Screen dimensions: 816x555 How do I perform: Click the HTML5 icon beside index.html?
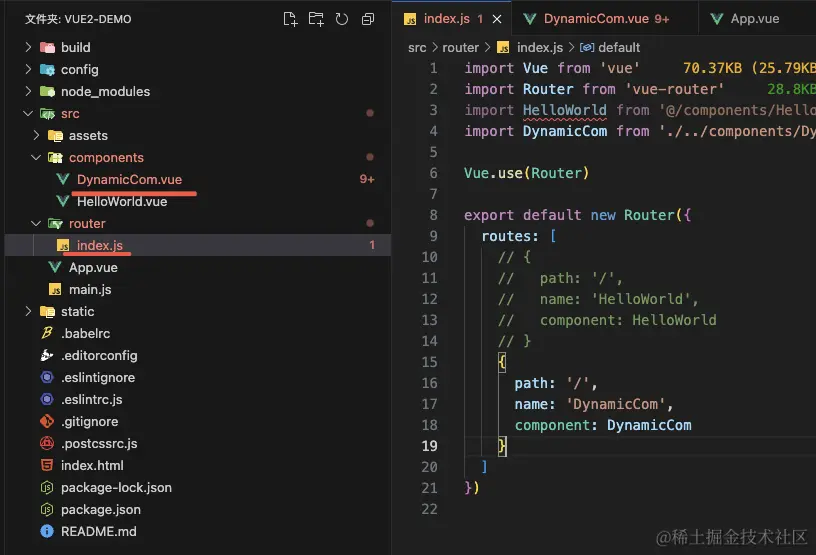click(47, 465)
